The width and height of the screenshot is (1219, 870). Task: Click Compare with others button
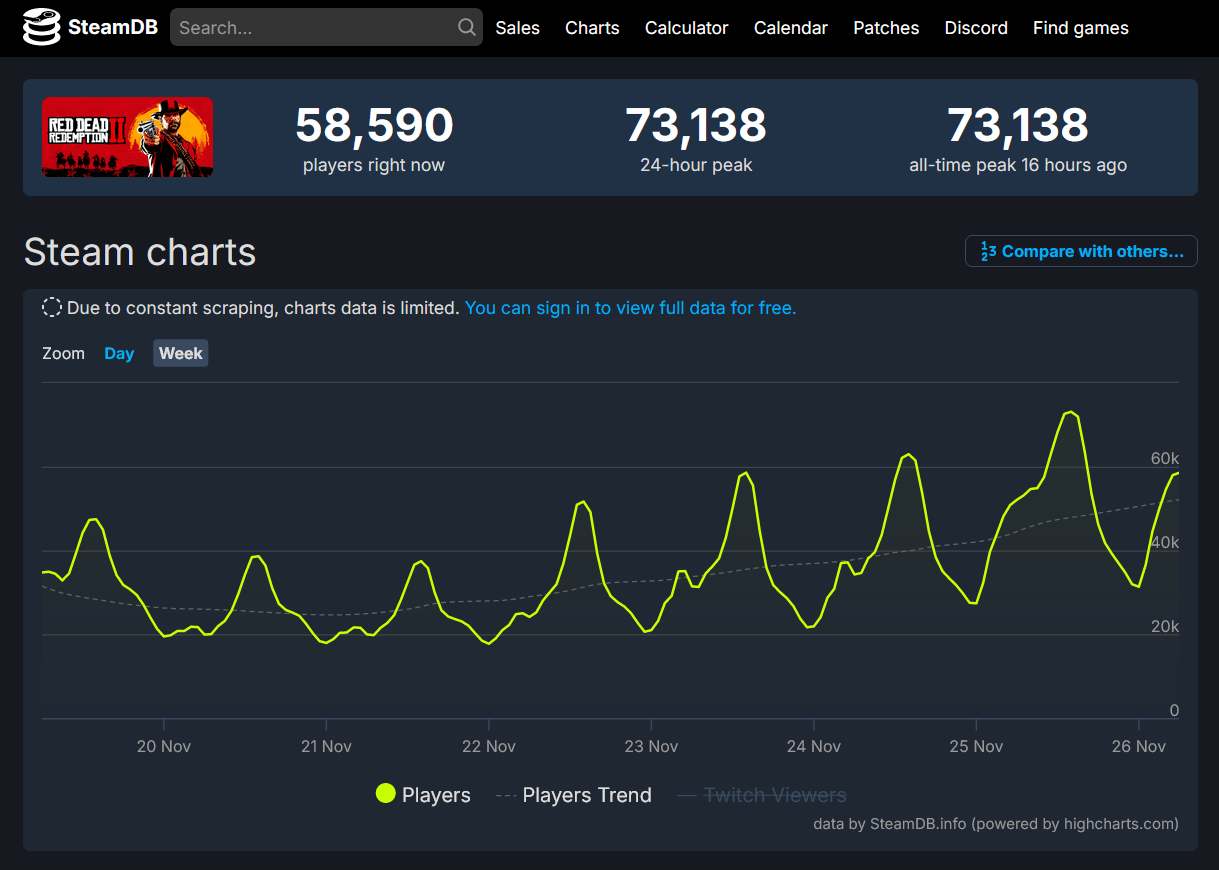[1081, 251]
